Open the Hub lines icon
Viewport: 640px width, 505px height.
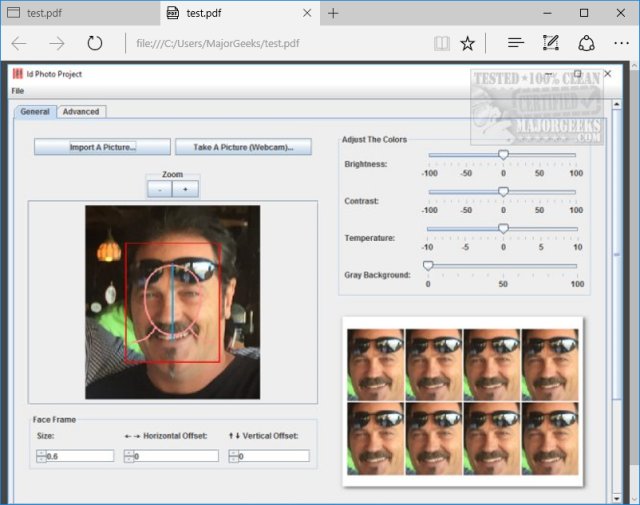click(515, 43)
